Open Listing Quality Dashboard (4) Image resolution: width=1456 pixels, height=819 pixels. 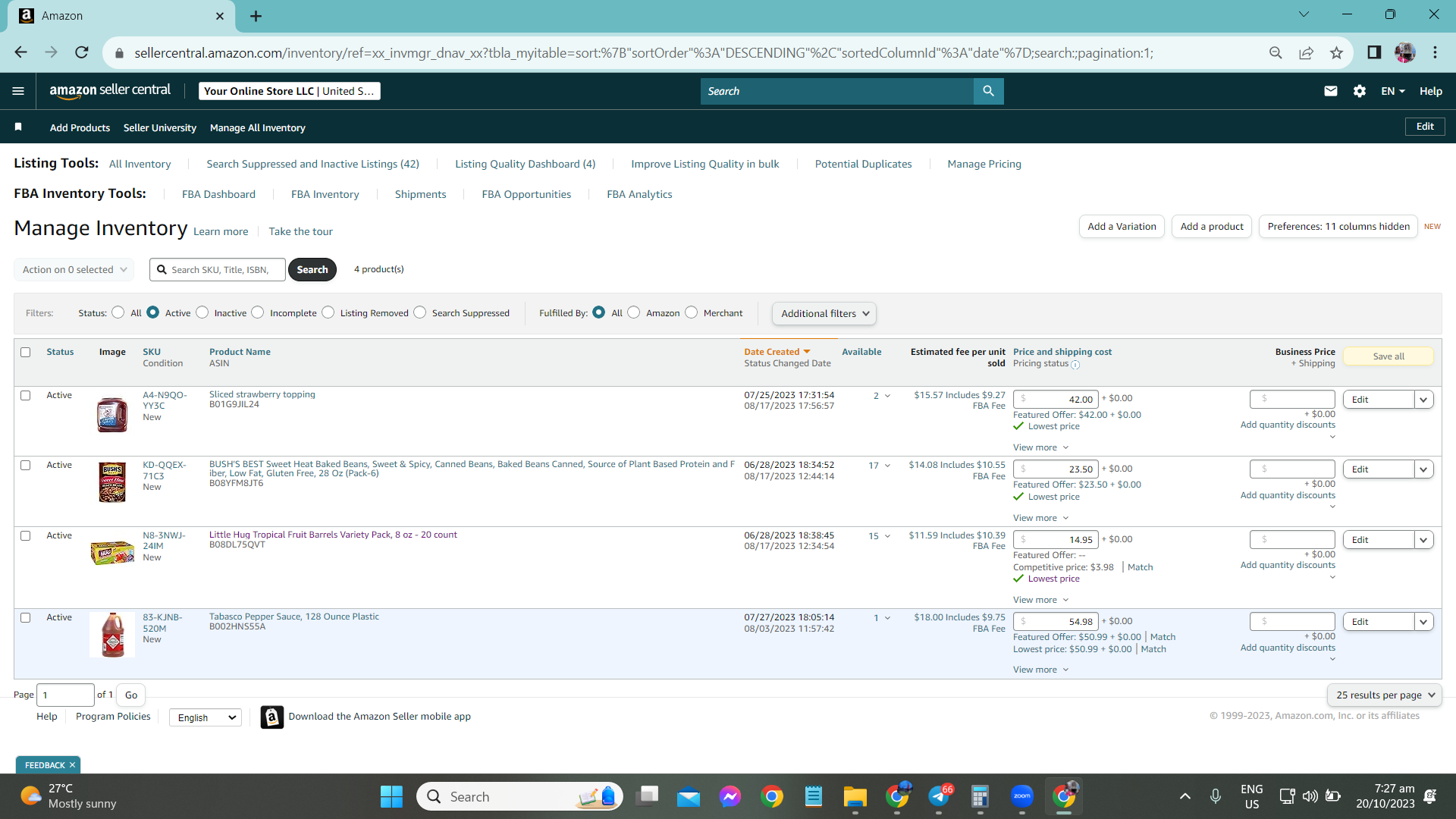pos(526,164)
